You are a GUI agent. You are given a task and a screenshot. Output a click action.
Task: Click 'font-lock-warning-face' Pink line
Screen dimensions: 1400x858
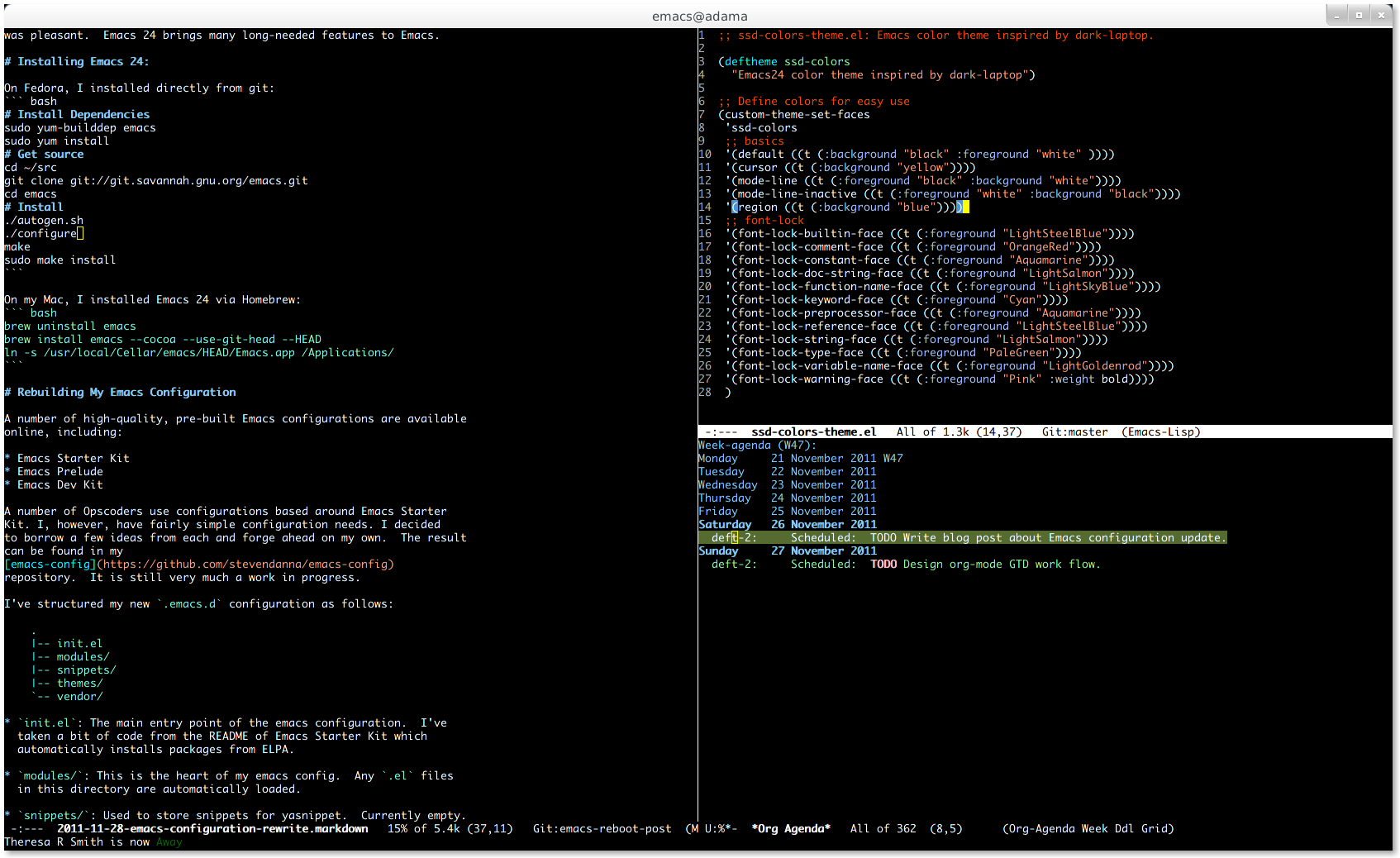[940, 379]
